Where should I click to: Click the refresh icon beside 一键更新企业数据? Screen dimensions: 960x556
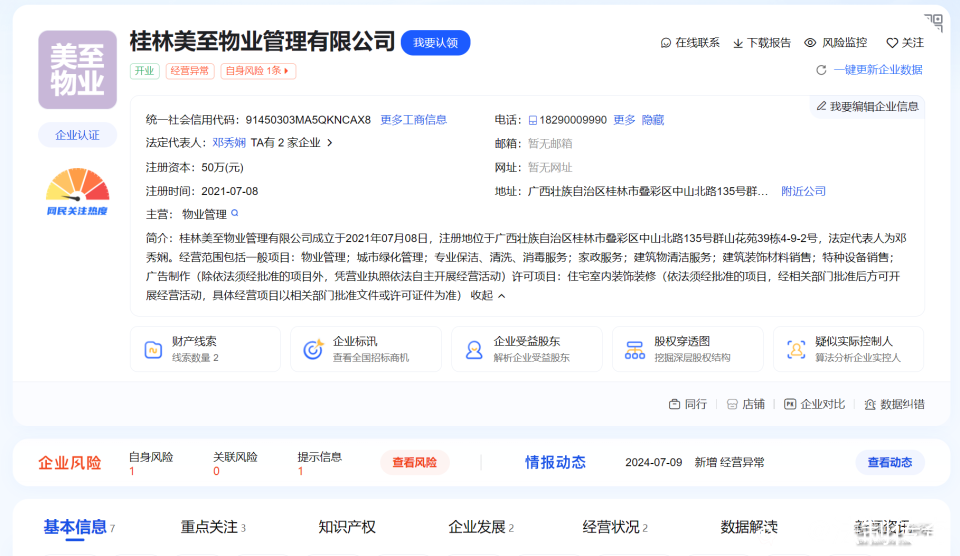tap(821, 70)
